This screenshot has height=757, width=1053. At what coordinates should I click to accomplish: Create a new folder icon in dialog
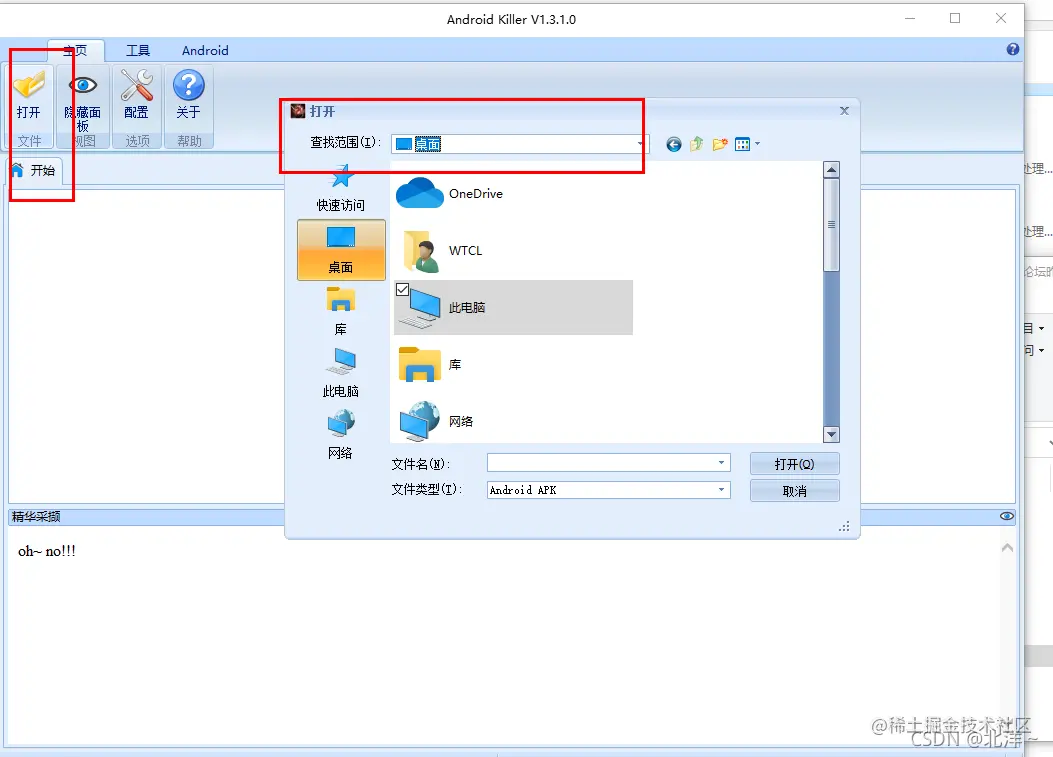pyautogui.click(x=720, y=144)
